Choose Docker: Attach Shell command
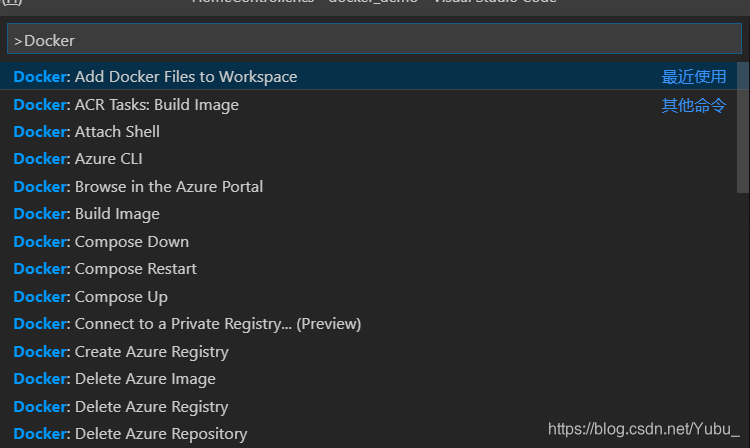The height and width of the screenshot is (448, 750). tap(368, 131)
